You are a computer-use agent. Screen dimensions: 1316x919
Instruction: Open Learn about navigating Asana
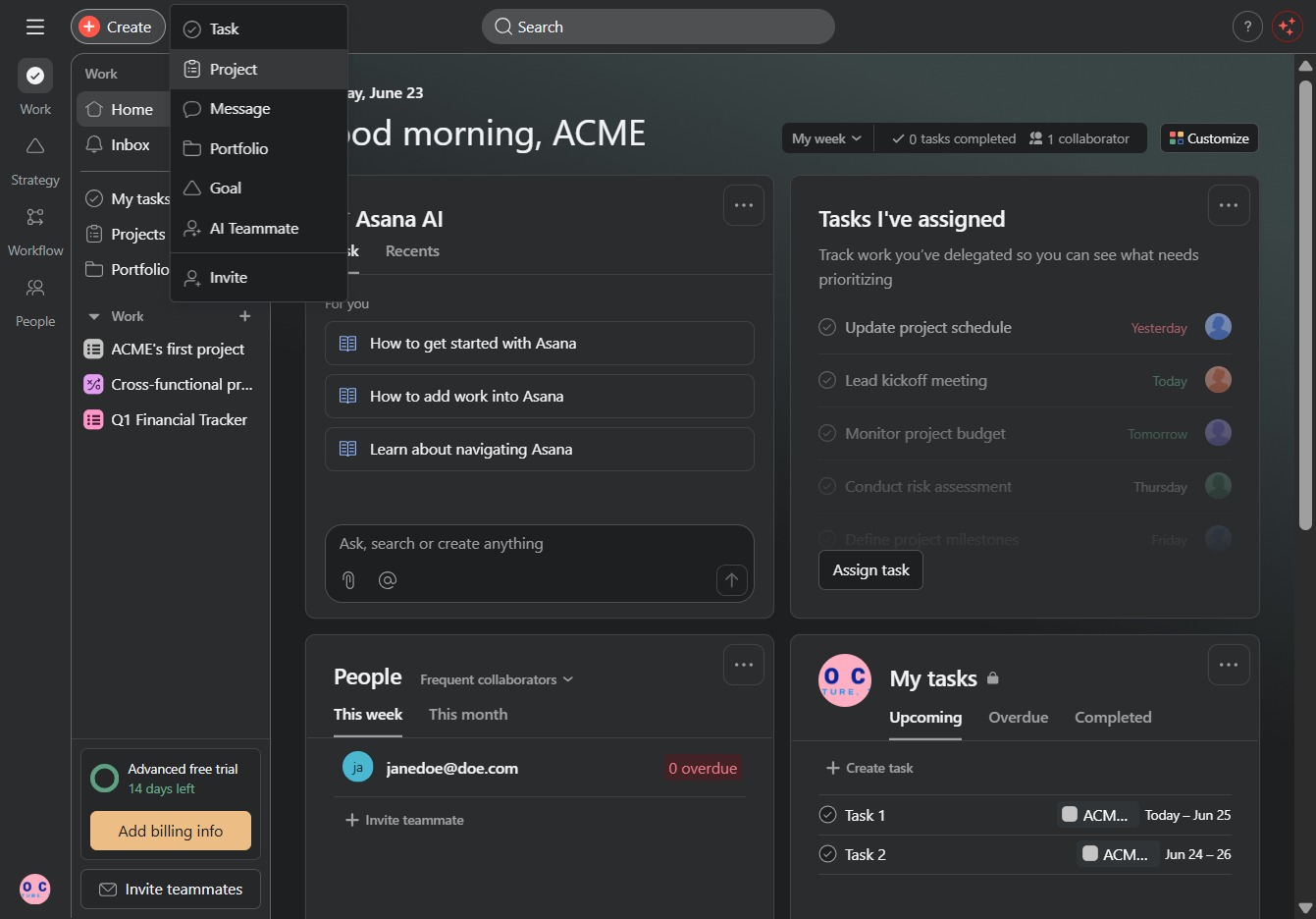click(540, 450)
